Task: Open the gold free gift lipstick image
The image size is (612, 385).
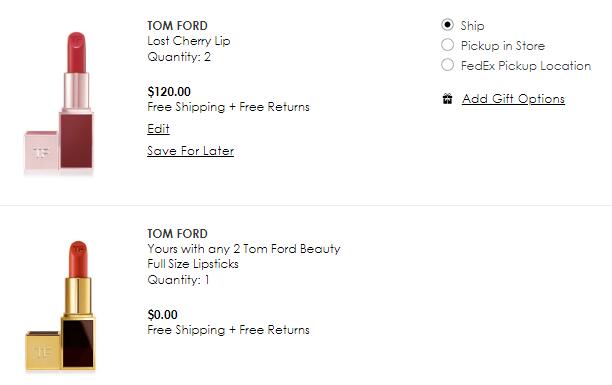Action: pos(60,305)
